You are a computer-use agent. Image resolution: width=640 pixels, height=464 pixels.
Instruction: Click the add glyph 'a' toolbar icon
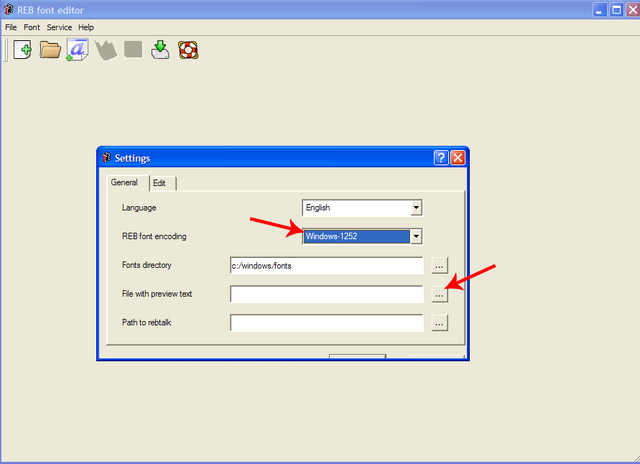[78, 49]
